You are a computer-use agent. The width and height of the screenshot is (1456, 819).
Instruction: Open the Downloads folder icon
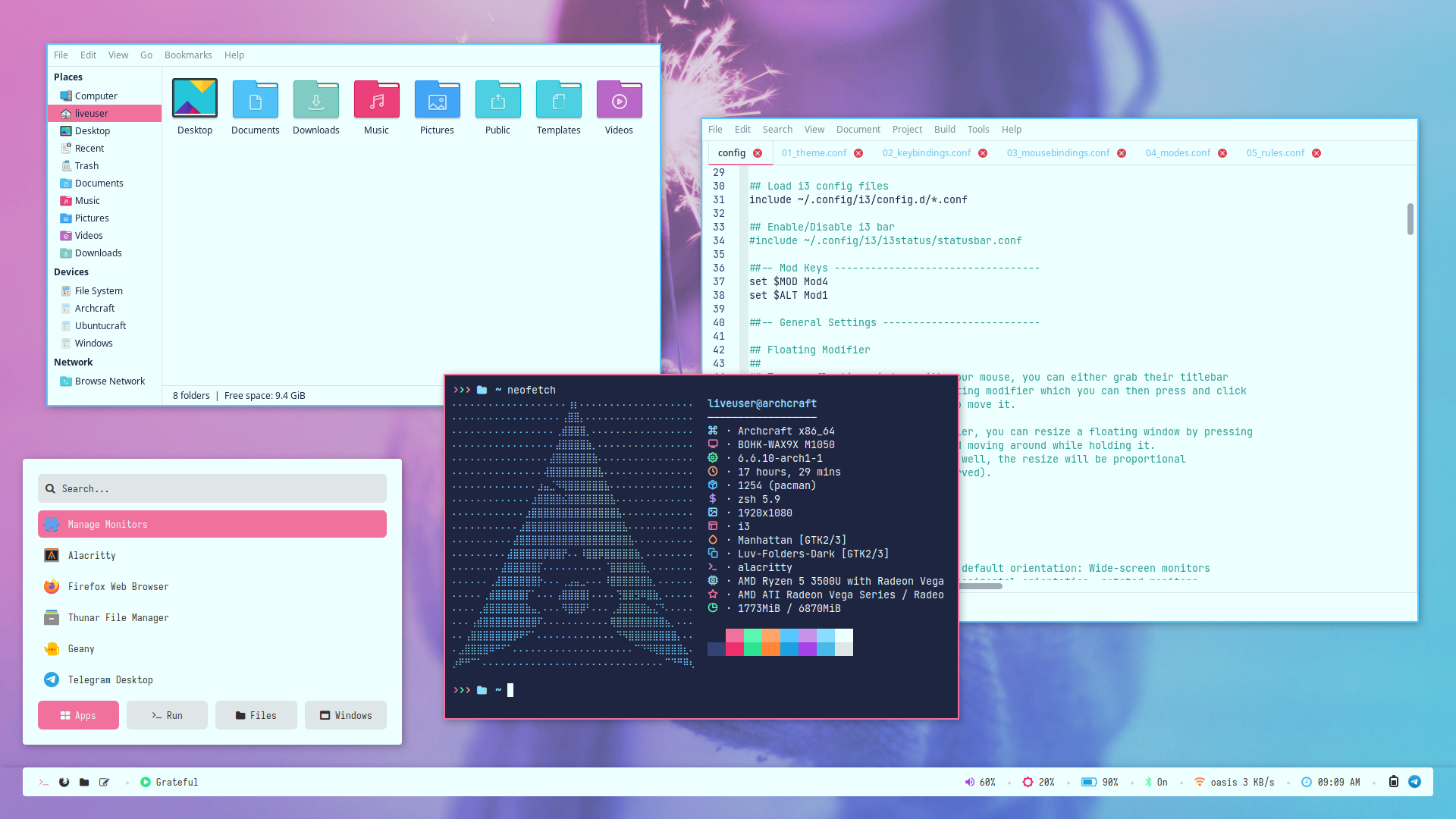(x=315, y=100)
